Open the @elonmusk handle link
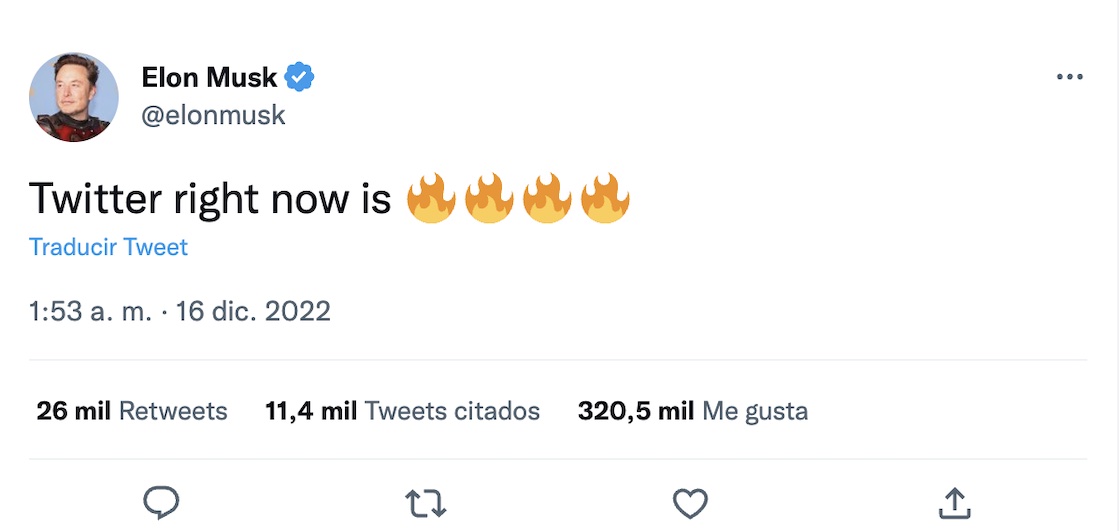The width and height of the screenshot is (1120, 531). click(213, 115)
